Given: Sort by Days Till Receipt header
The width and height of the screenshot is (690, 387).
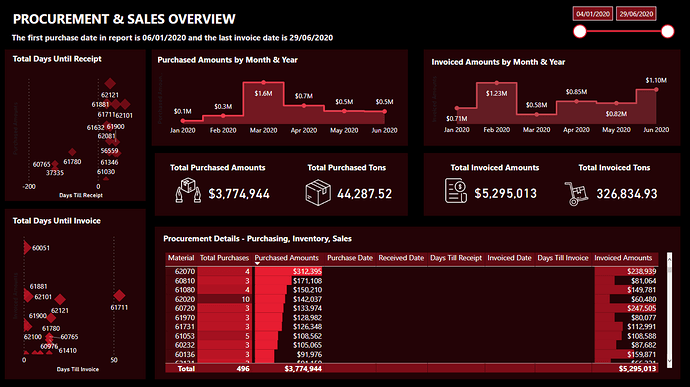Looking at the screenshot, I should (x=456, y=258).
